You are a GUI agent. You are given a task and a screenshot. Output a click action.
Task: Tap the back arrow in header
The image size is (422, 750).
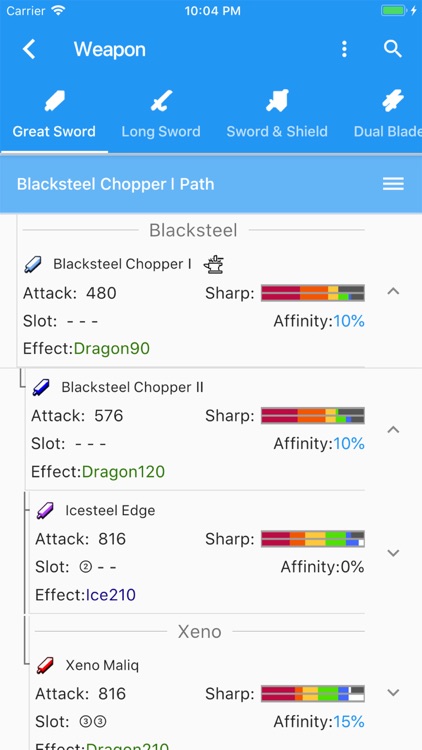pyautogui.click(x=29, y=49)
